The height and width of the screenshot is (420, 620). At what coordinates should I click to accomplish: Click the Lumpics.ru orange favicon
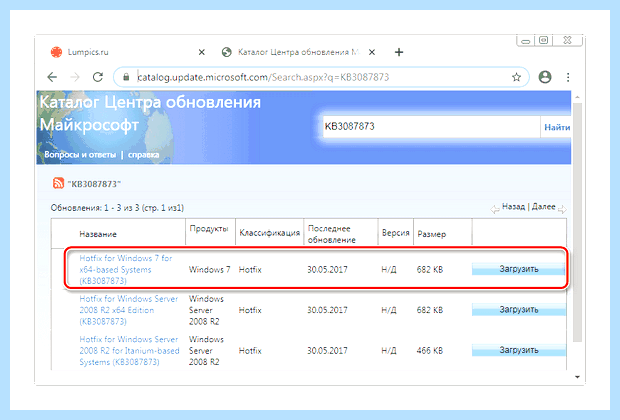(57, 52)
